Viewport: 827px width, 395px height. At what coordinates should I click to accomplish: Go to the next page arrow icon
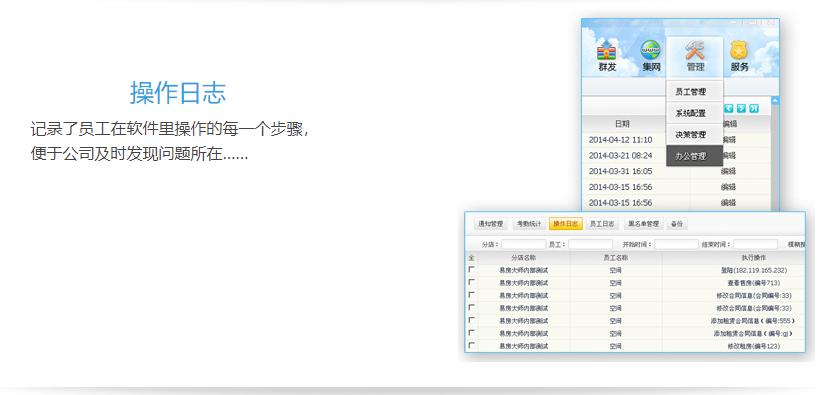741,108
